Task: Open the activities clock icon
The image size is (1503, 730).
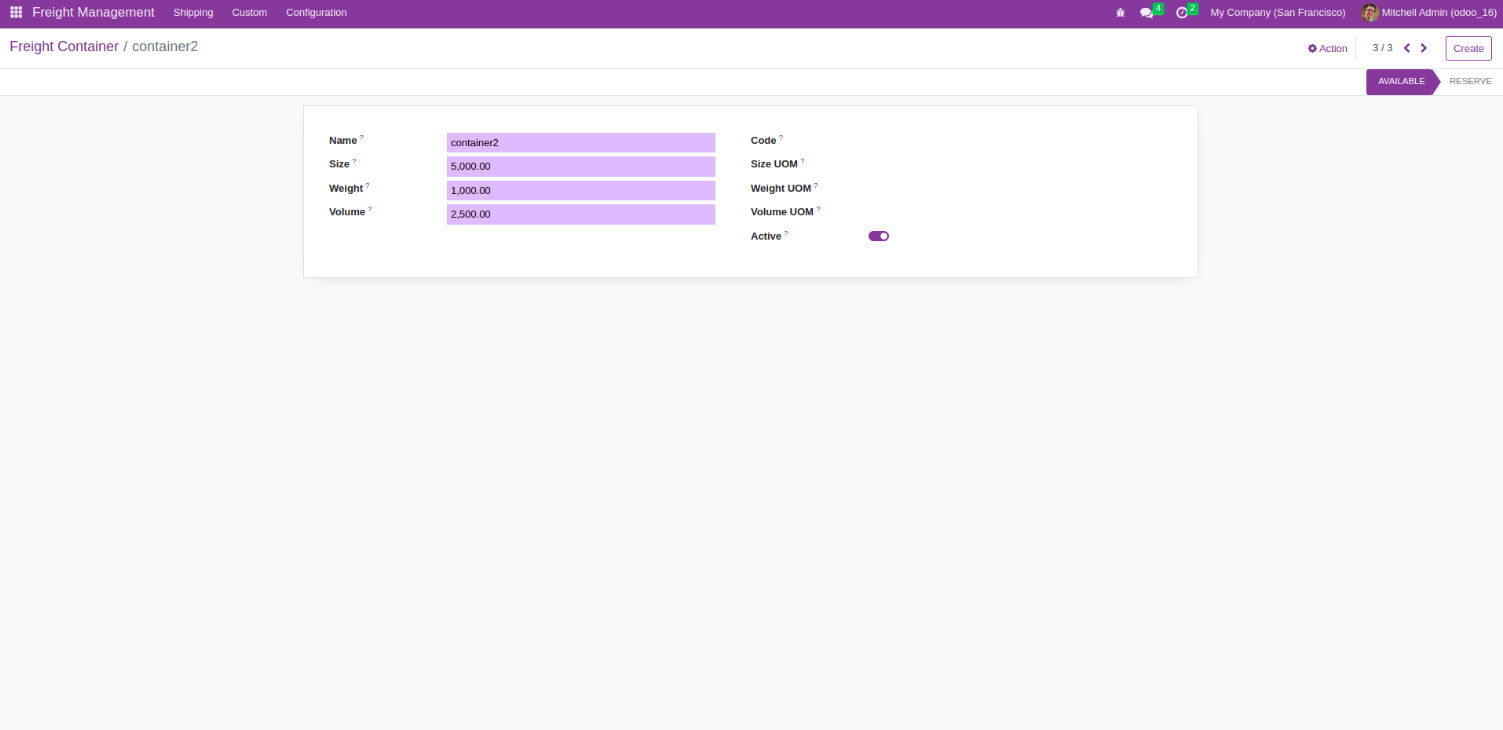Action: [x=1182, y=13]
